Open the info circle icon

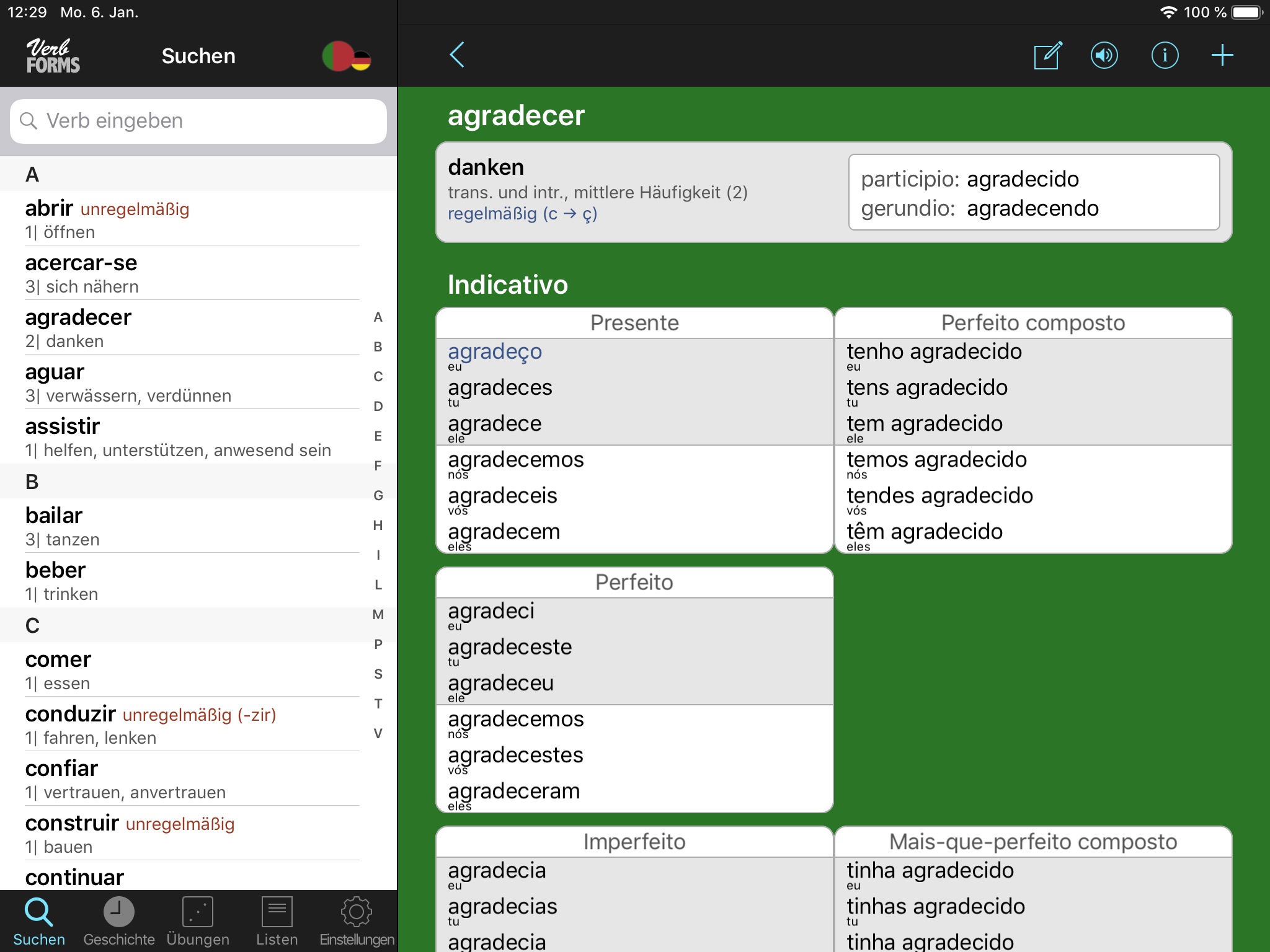click(1165, 55)
